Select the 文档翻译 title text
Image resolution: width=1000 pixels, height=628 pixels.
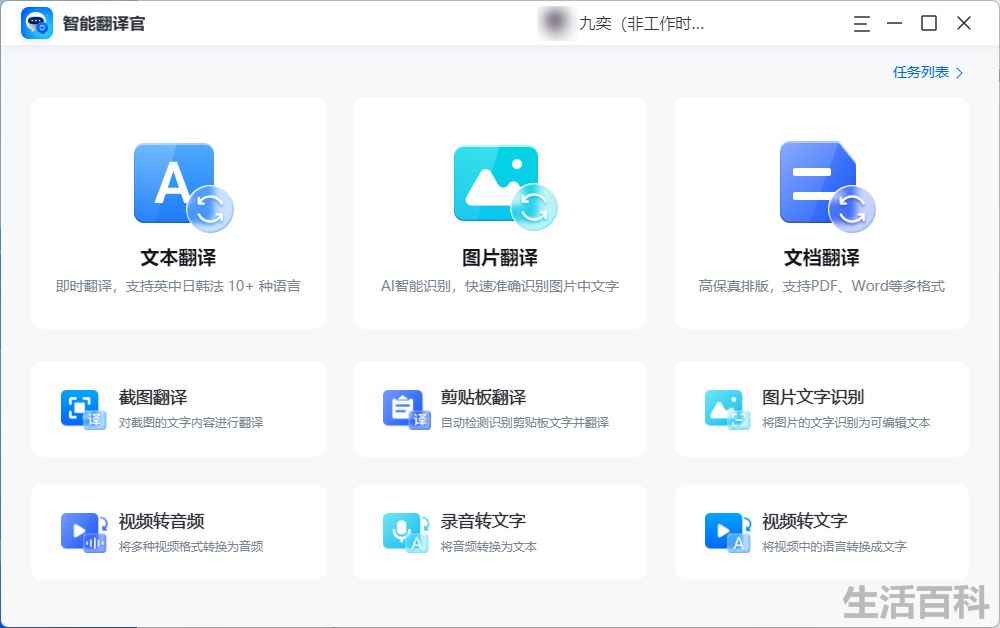point(821,258)
